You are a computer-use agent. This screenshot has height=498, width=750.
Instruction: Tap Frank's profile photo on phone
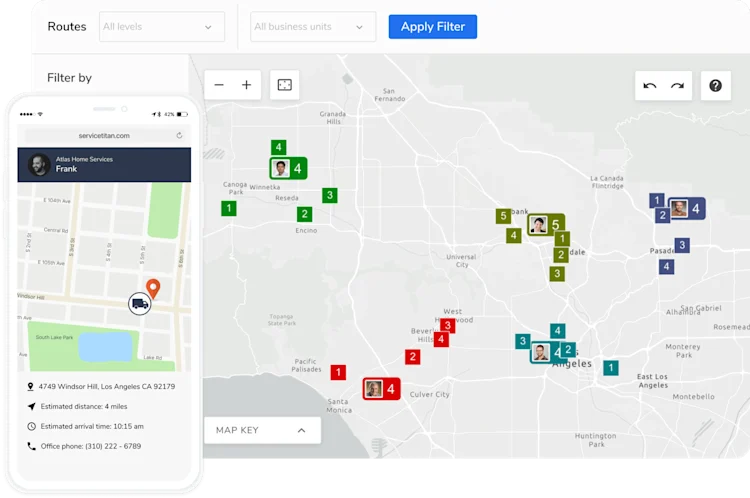(39, 165)
